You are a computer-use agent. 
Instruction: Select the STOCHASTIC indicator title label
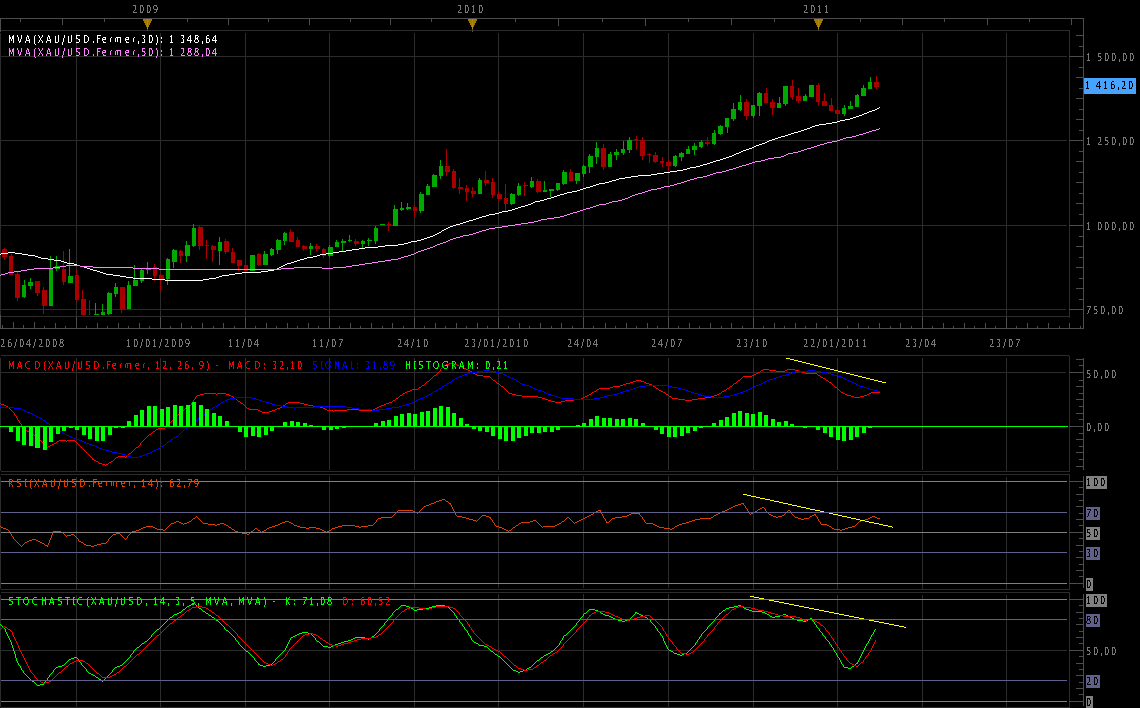[138, 602]
